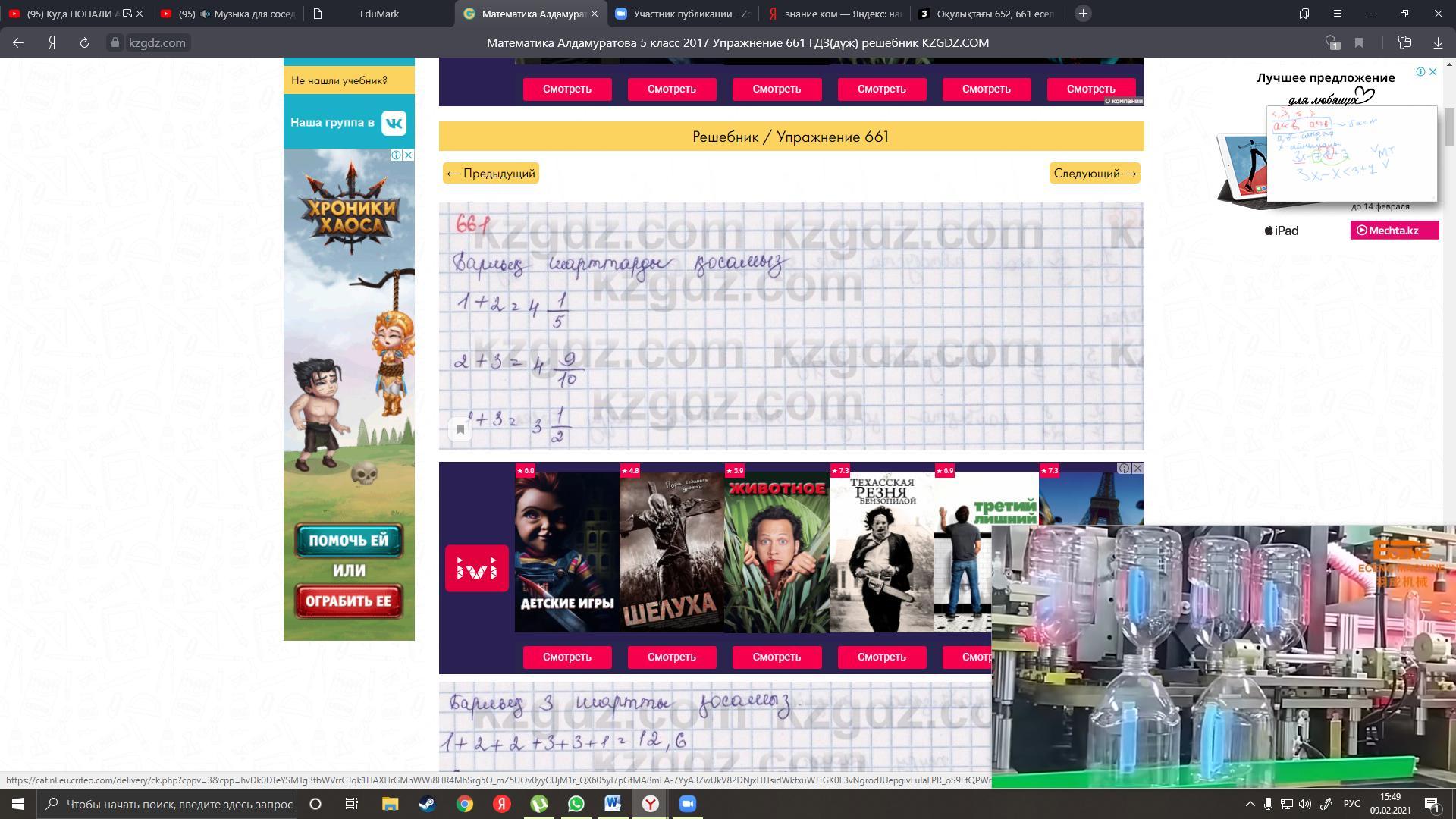
Task: Go to Следующий exercise
Action: pos(1094,174)
